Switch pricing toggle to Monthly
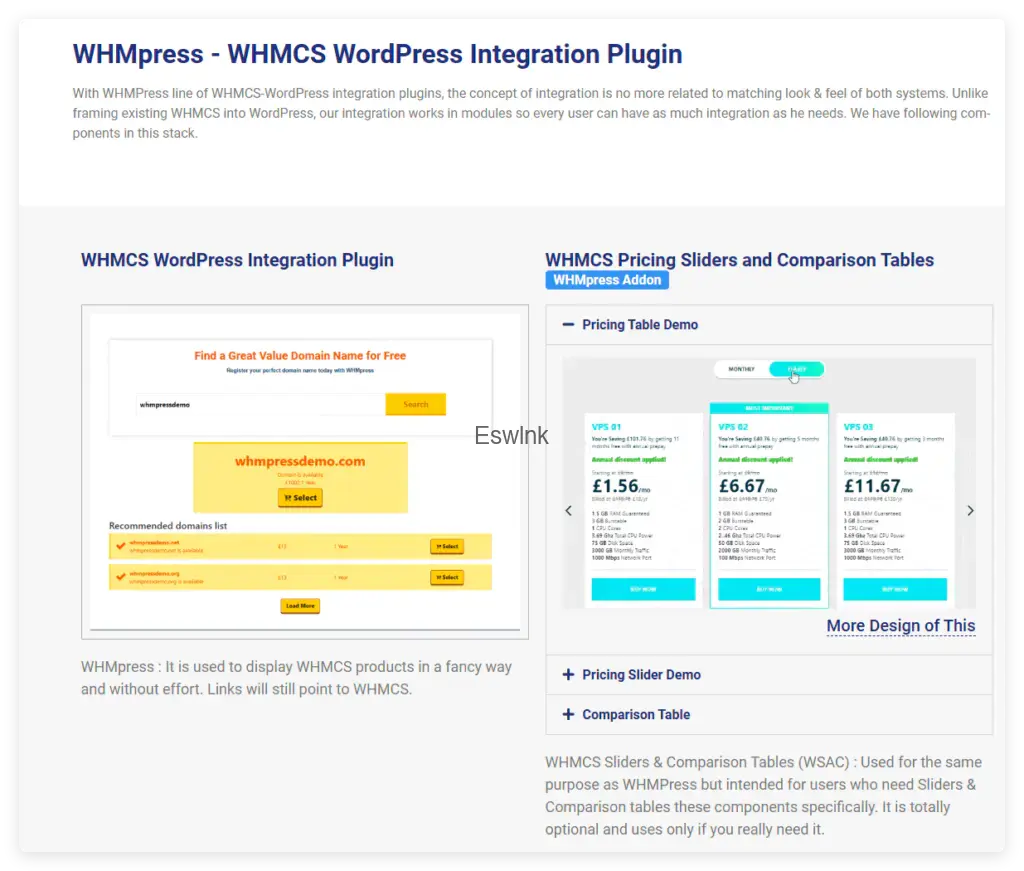The height and width of the screenshot is (871, 1024). (742, 369)
